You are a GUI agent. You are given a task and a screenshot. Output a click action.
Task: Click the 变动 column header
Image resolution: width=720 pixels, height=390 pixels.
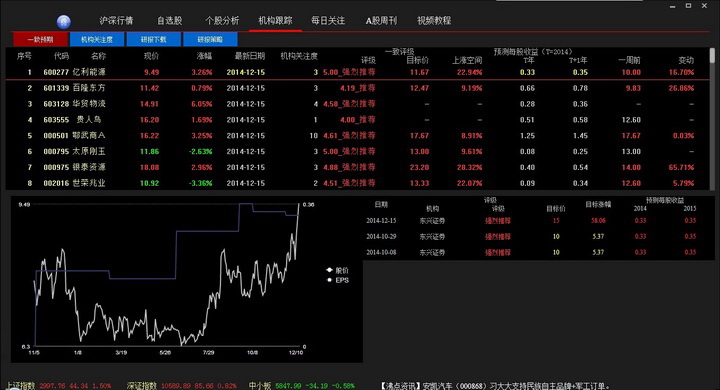(686, 60)
